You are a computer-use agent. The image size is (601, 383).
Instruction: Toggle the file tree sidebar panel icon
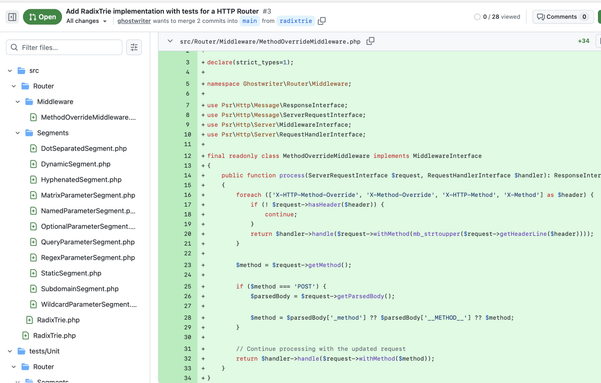pyautogui.click(x=12, y=17)
